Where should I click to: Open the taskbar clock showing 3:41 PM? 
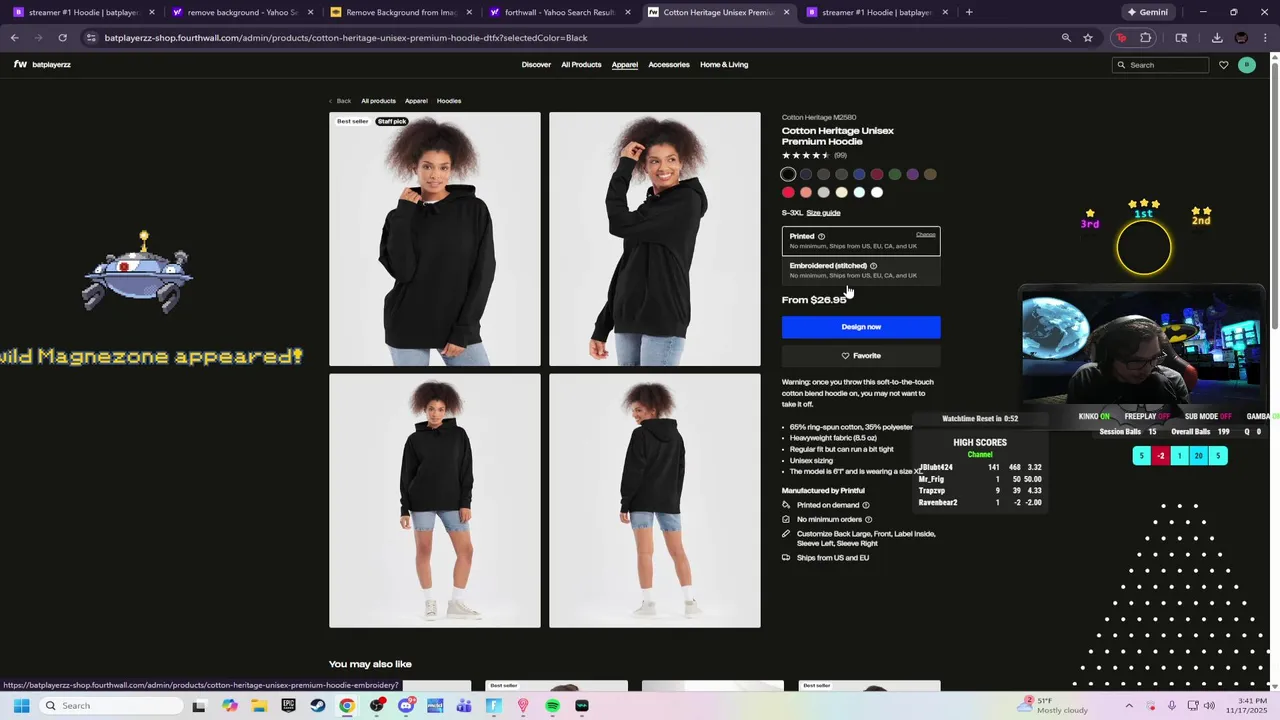pyautogui.click(x=1252, y=706)
